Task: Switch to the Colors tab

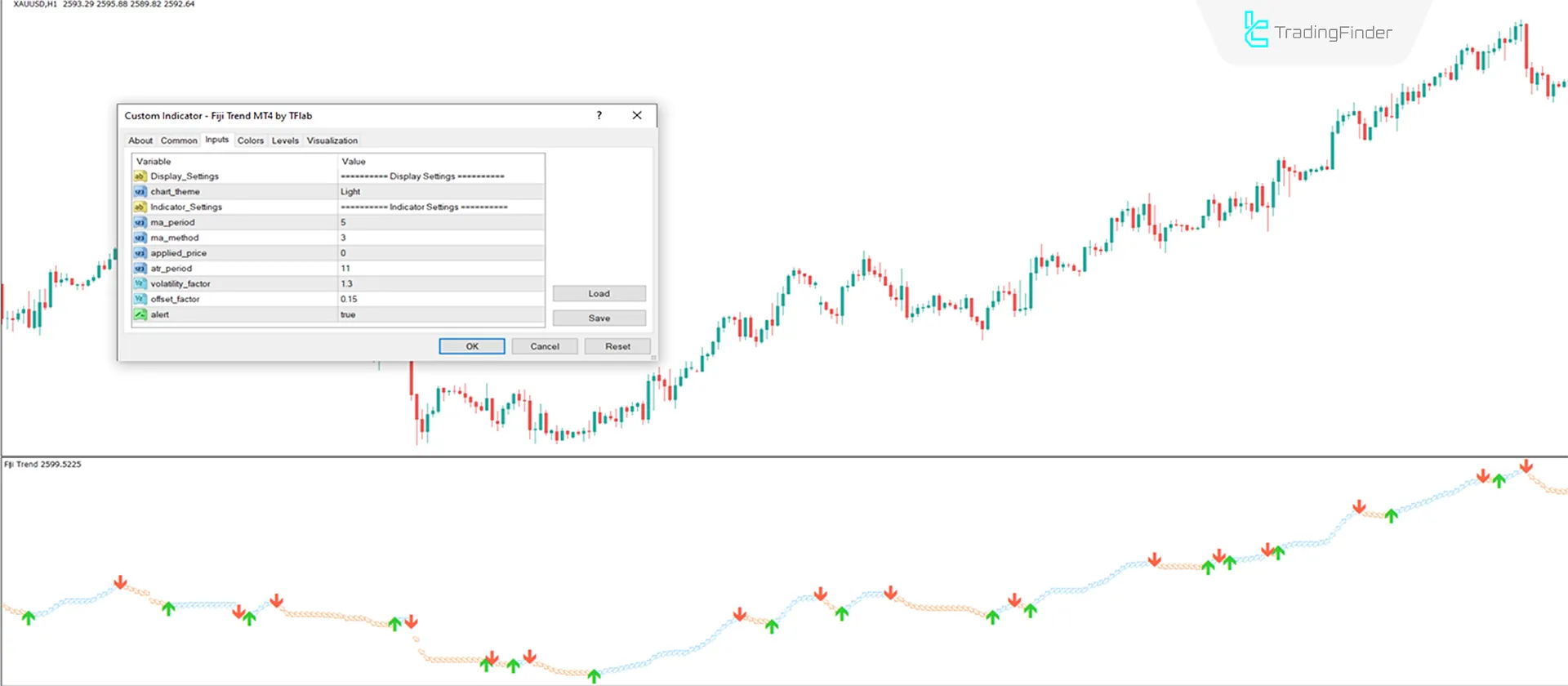Action: (x=250, y=140)
